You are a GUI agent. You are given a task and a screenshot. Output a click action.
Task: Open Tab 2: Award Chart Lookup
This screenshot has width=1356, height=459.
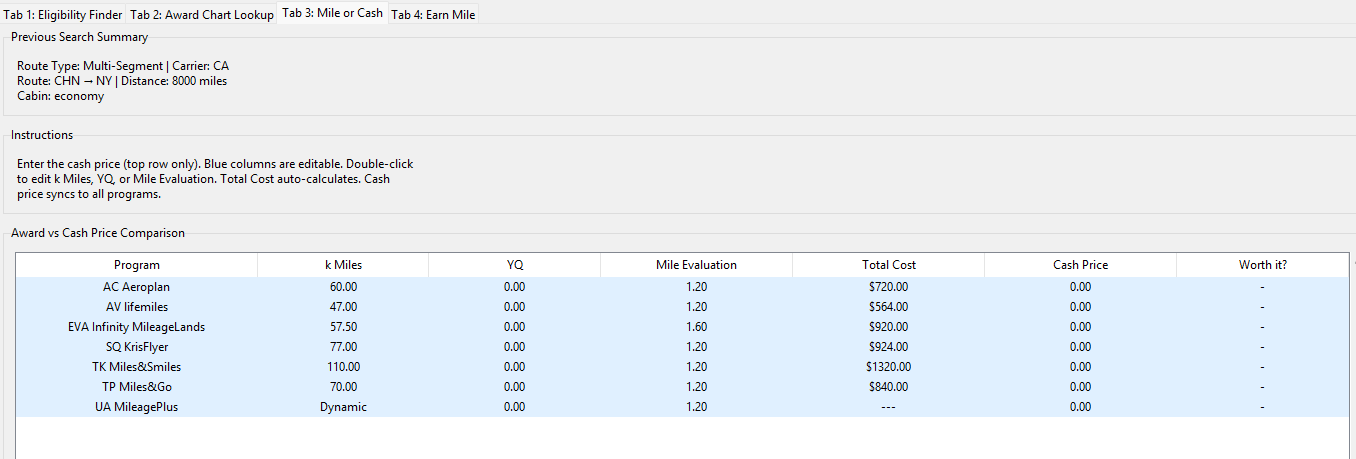202,15
